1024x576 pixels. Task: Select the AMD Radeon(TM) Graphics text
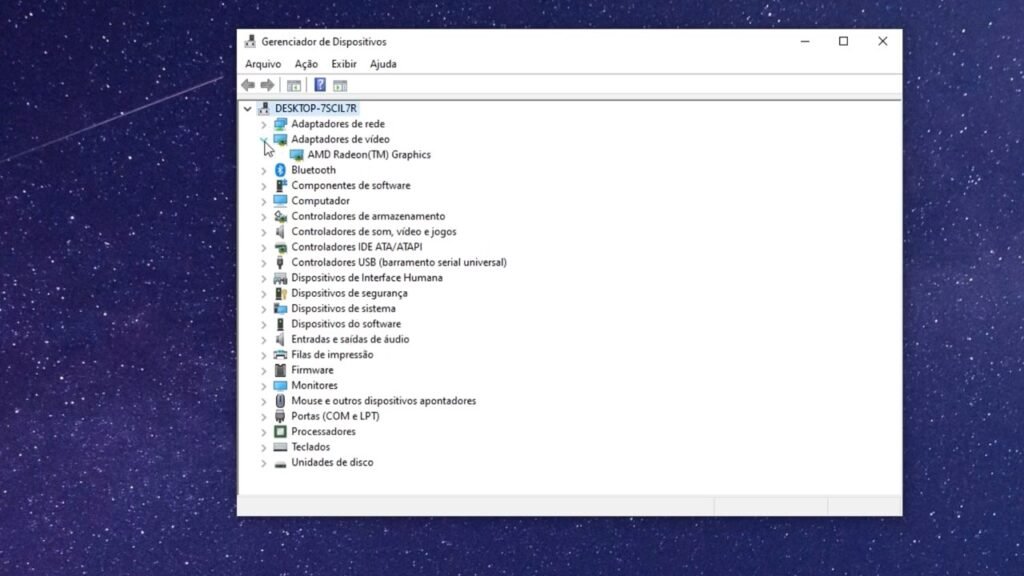369,155
